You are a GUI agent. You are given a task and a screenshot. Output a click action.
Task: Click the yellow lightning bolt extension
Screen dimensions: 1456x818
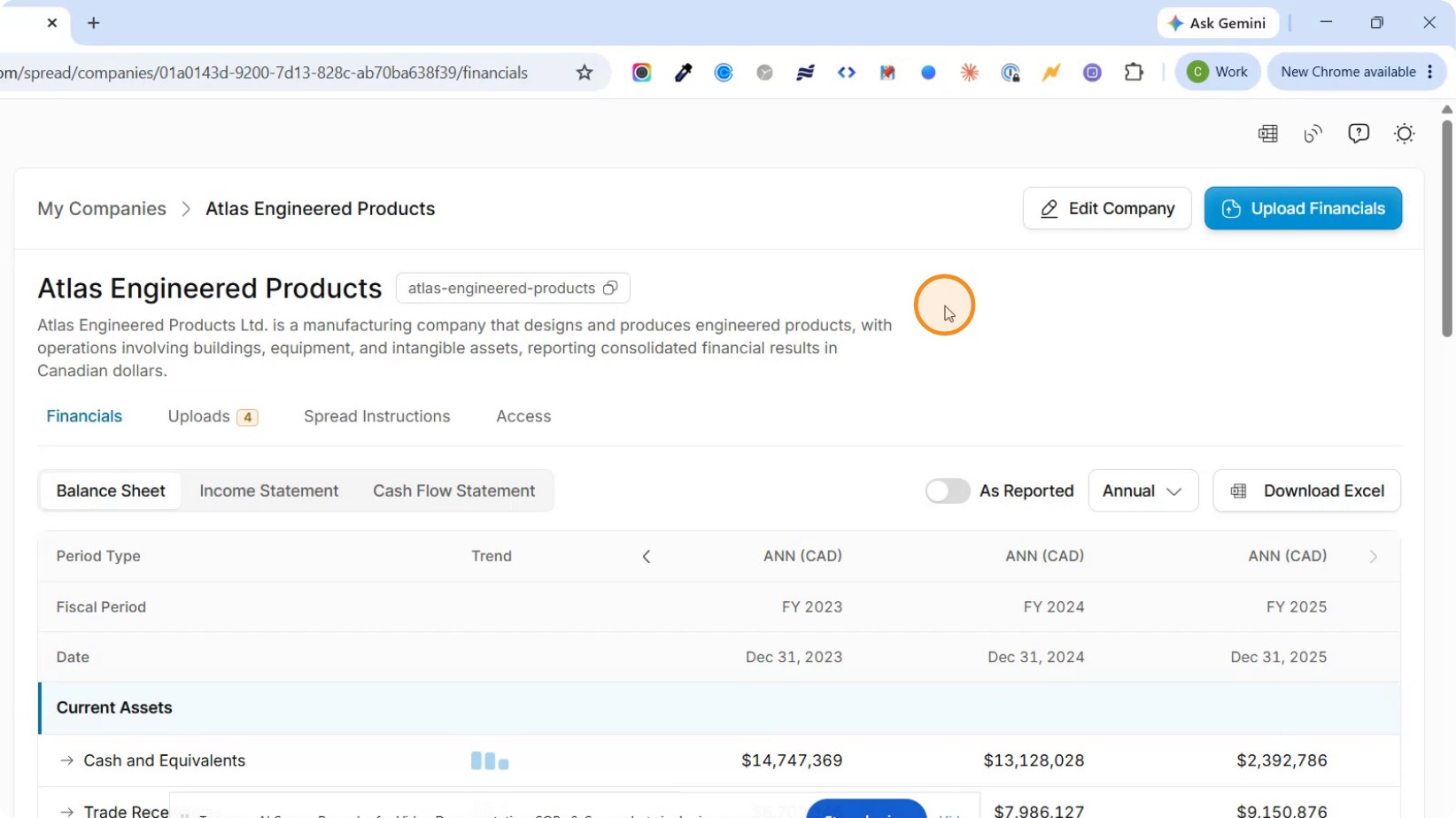1051,73
